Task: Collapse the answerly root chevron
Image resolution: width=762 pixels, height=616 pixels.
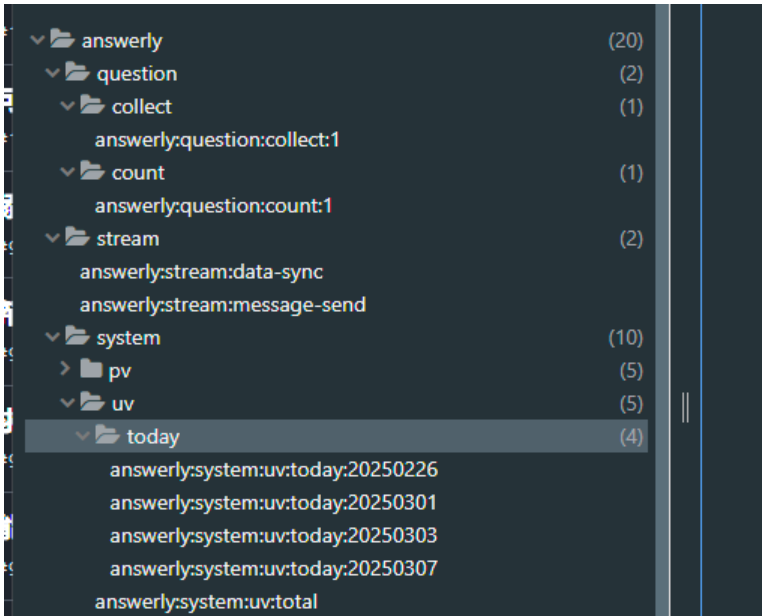Action: pos(38,41)
